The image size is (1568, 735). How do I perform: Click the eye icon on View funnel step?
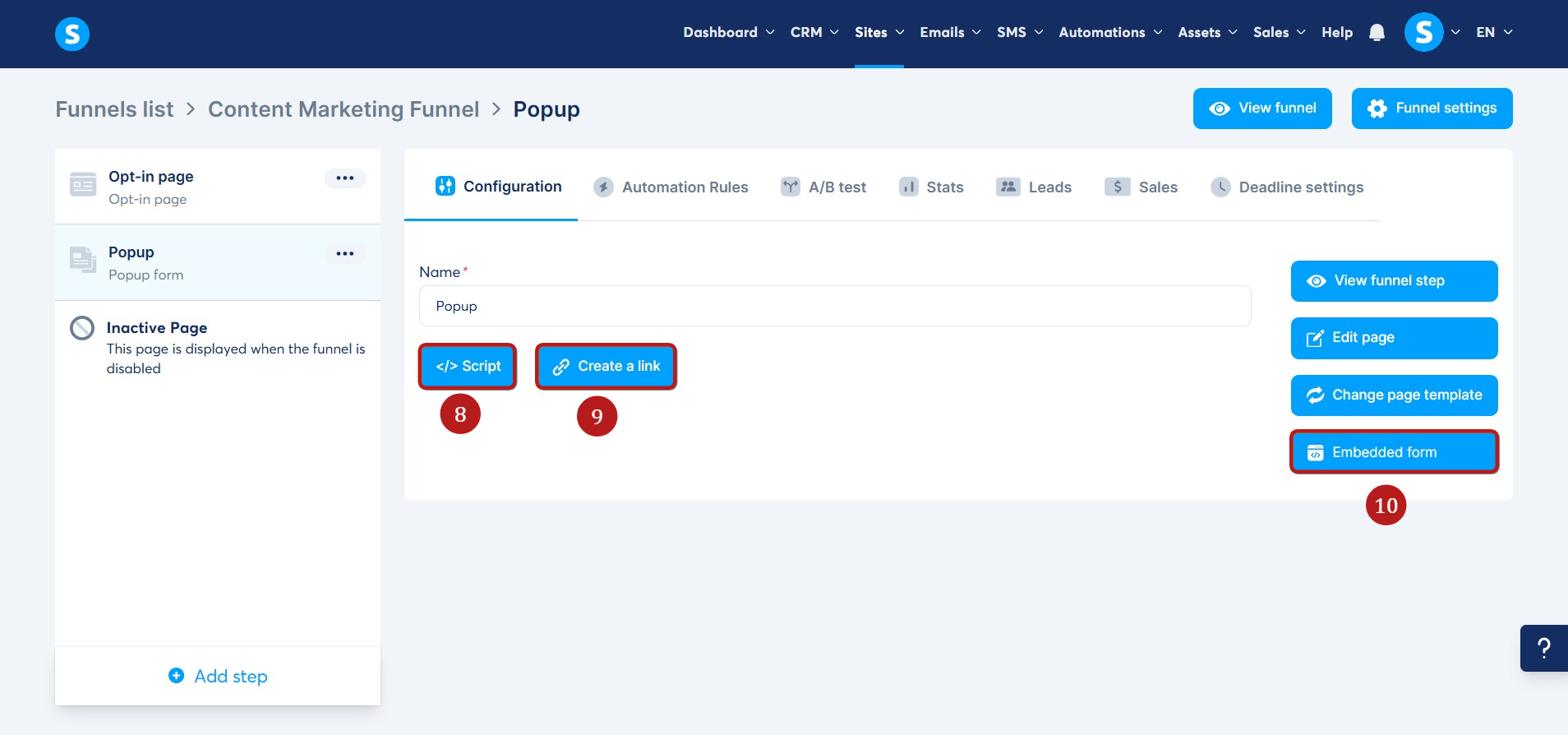click(1317, 281)
